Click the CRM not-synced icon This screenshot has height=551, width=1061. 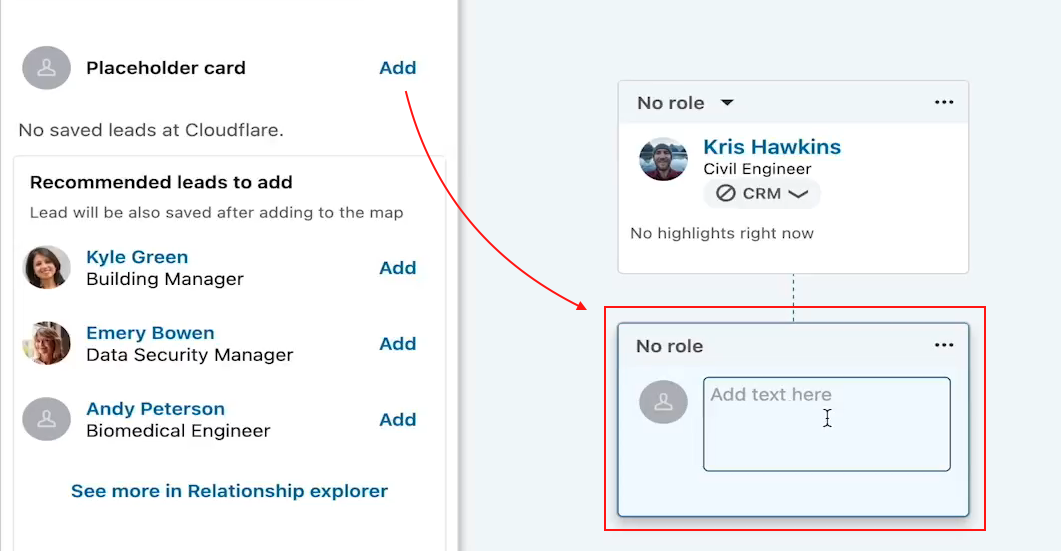pyautogui.click(x=726, y=194)
